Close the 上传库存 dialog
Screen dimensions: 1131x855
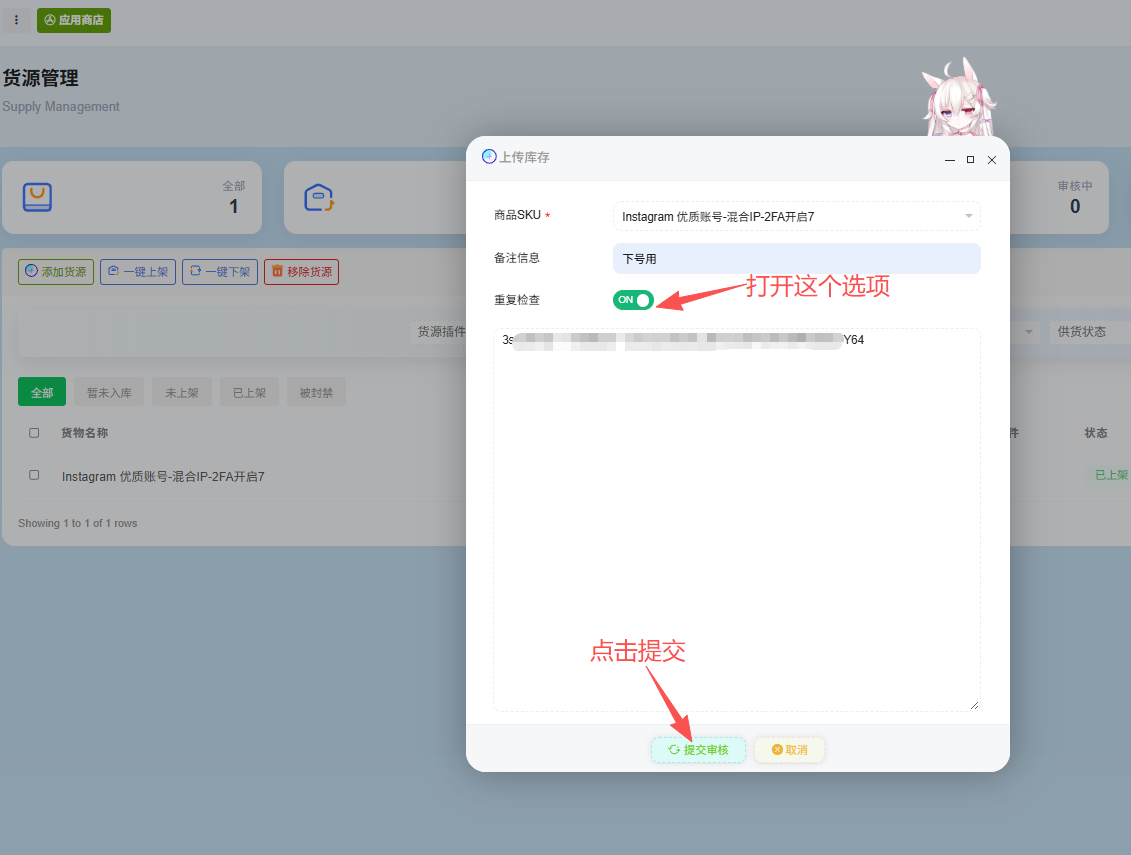pyautogui.click(x=992, y=159)
